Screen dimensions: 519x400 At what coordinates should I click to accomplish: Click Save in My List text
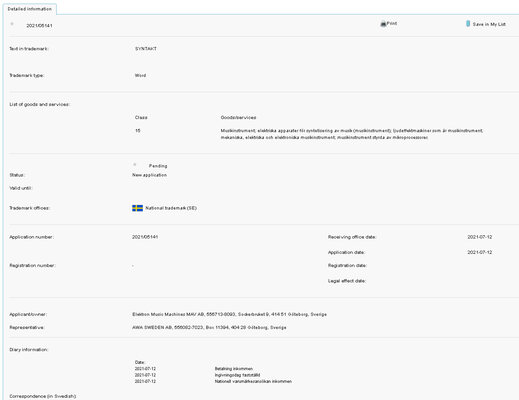(x=489, y=24)
